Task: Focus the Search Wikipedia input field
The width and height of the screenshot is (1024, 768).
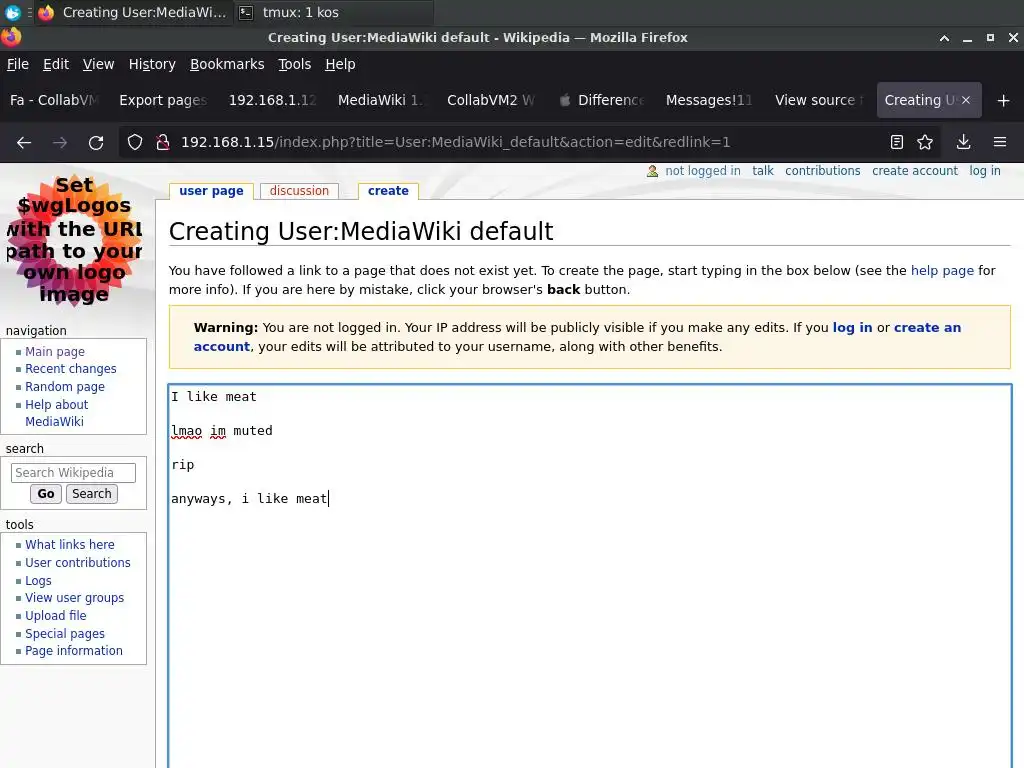Action: coord(73,473)
